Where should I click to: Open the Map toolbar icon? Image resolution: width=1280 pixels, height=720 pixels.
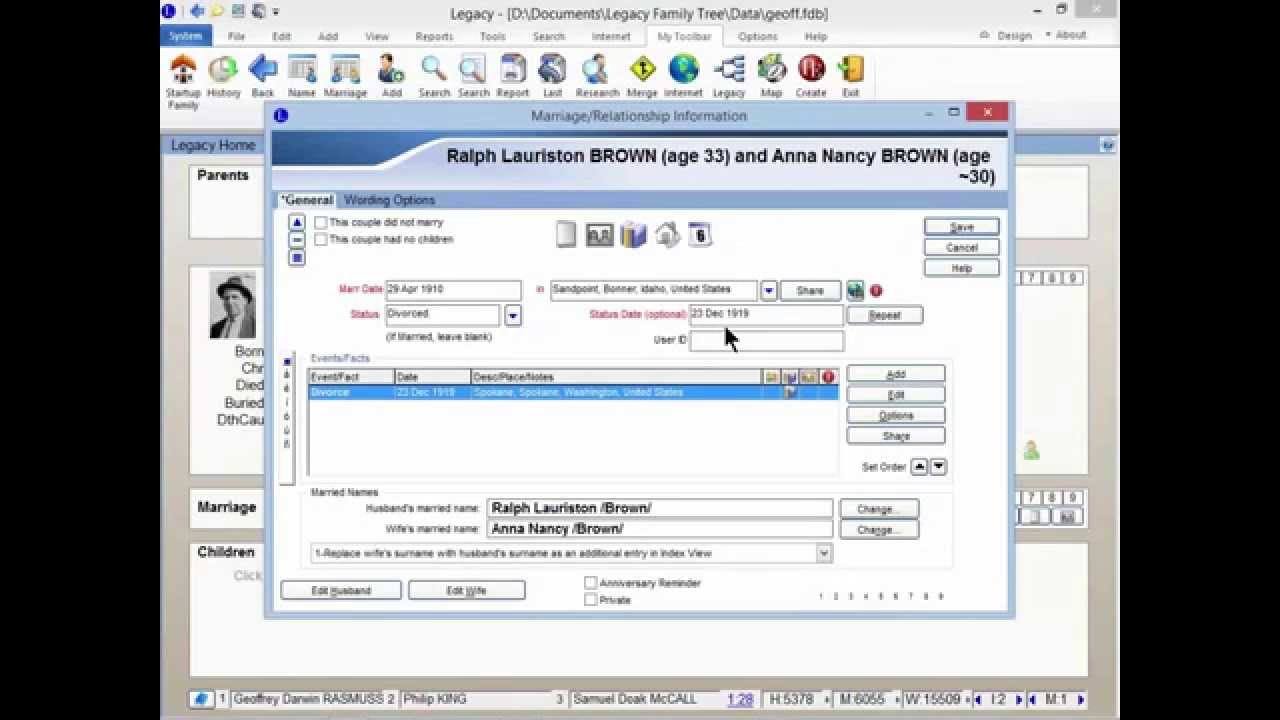(771, 77)
